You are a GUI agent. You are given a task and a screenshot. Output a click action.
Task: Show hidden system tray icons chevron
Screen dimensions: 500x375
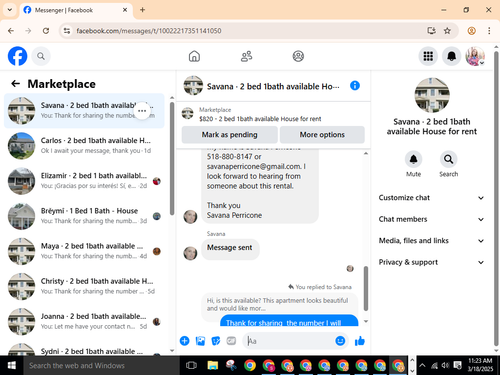click(422, 365)
